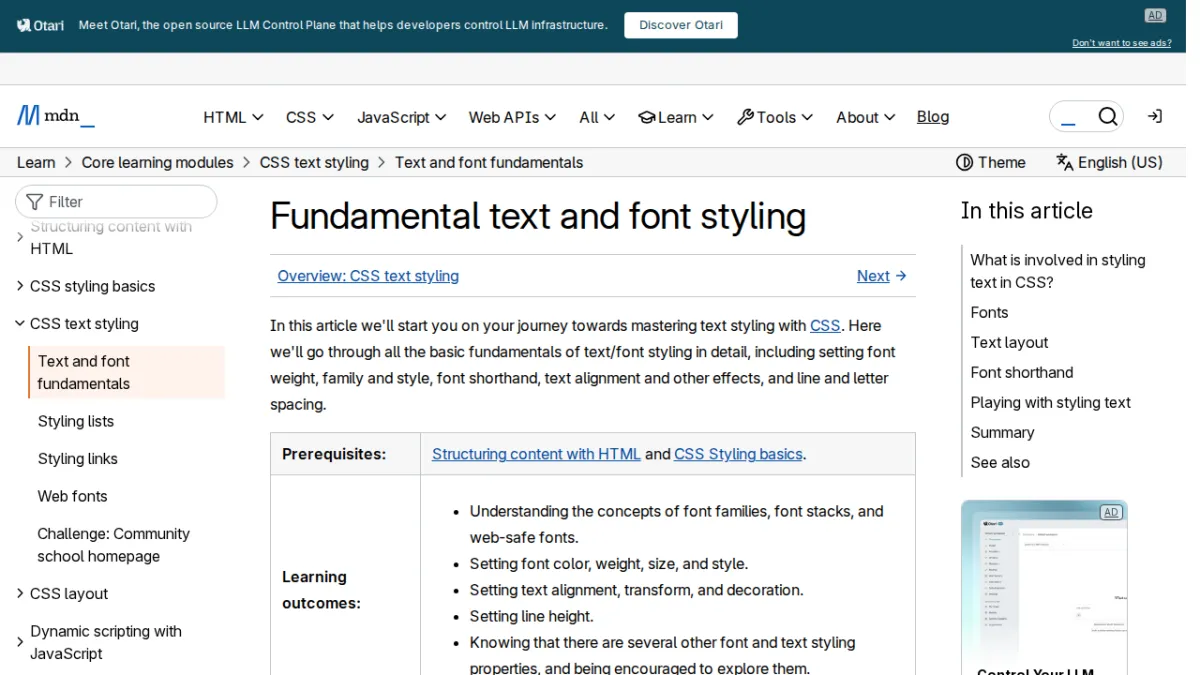Click the login arrow icon

[1155, 117]
